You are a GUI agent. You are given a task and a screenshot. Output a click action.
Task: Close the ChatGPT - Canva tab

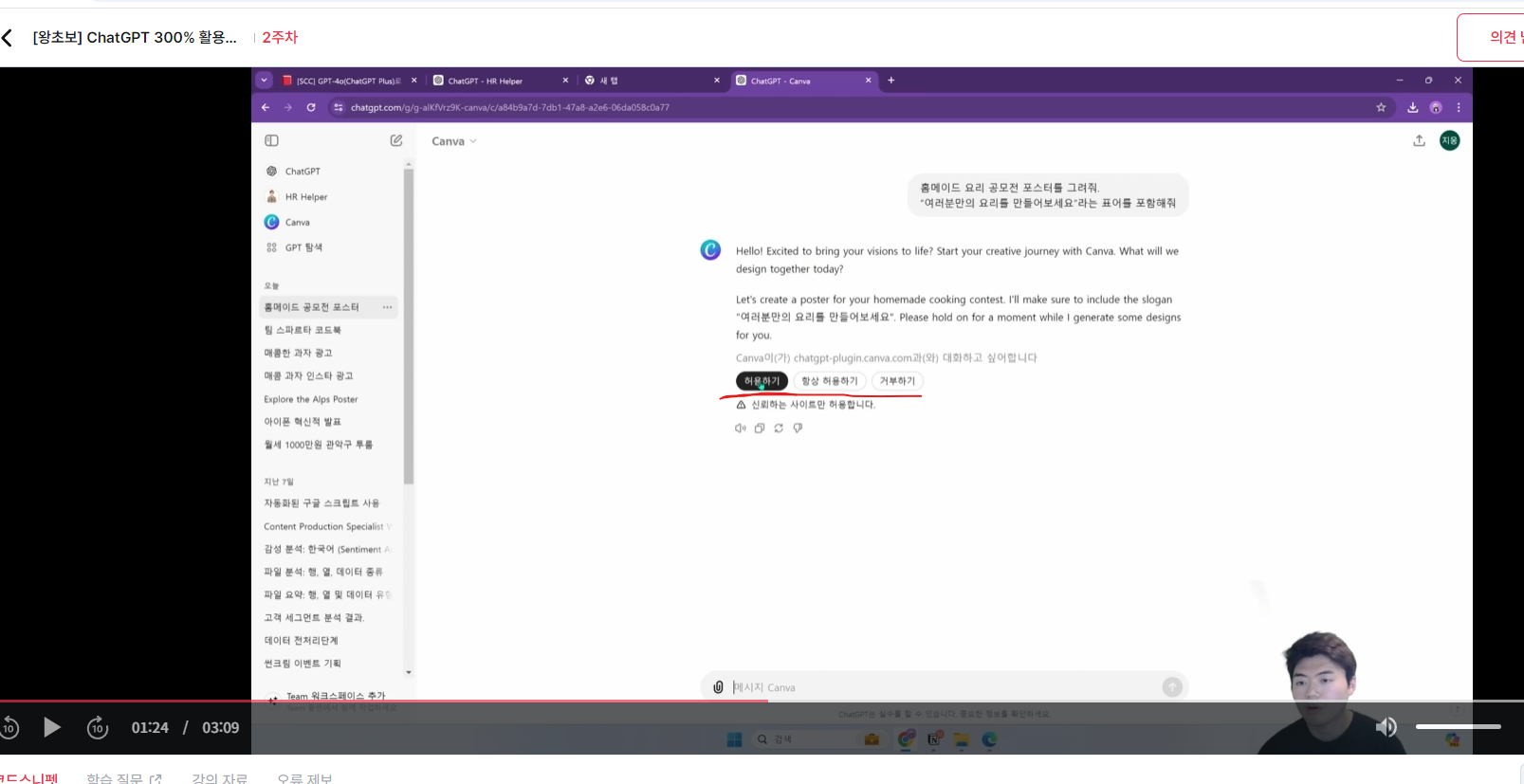click(868, 81)
